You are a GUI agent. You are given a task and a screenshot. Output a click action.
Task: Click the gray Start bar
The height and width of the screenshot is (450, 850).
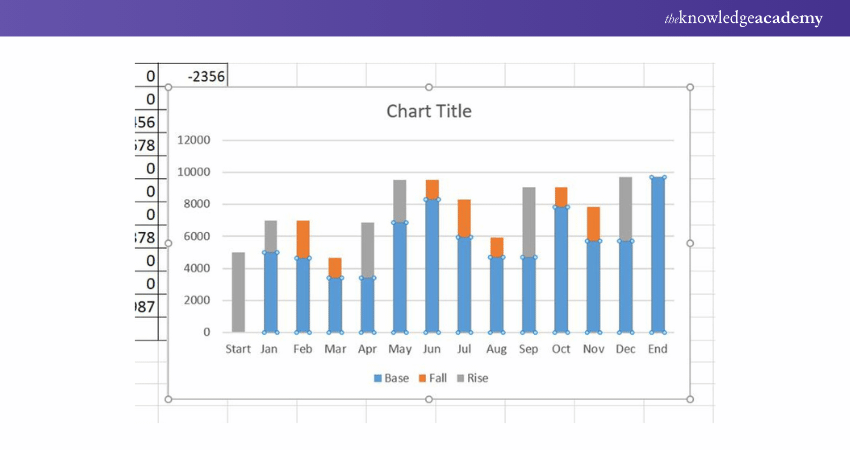click(x=238, y=292)
